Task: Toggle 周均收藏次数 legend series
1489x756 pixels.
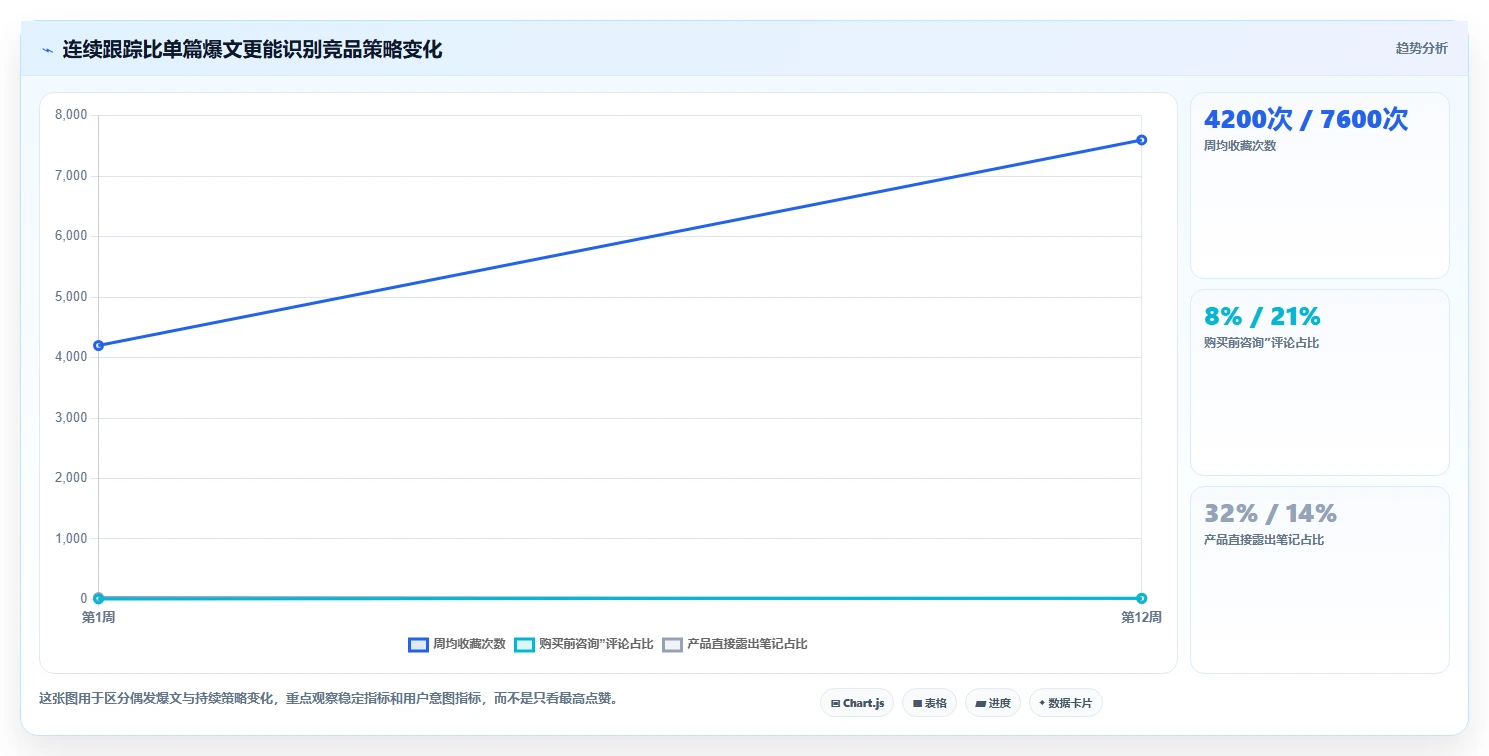Action: pyautogui.click(x=457, y=644)
